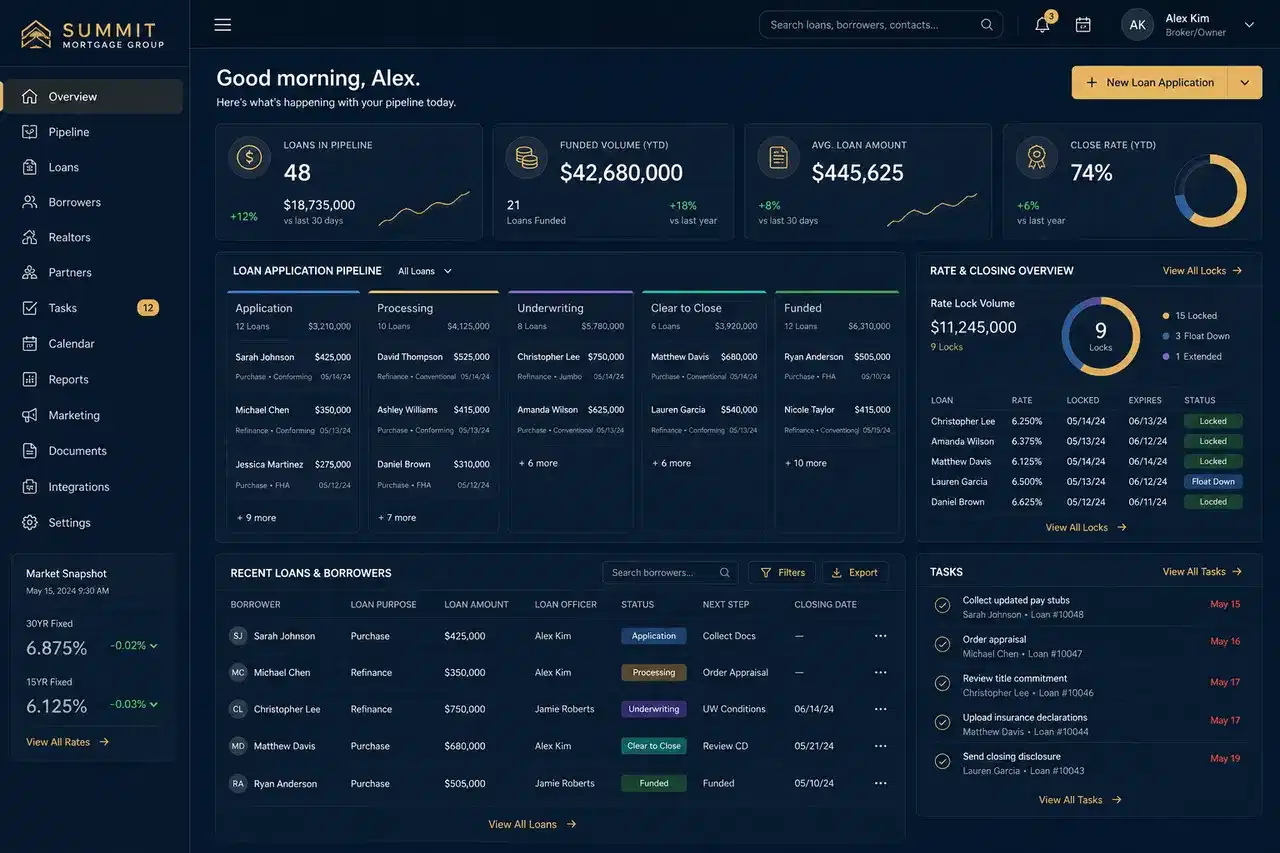Click the Borrowers sidebar icon
This screenshot has width=1280, height=853.
point(30,202)
